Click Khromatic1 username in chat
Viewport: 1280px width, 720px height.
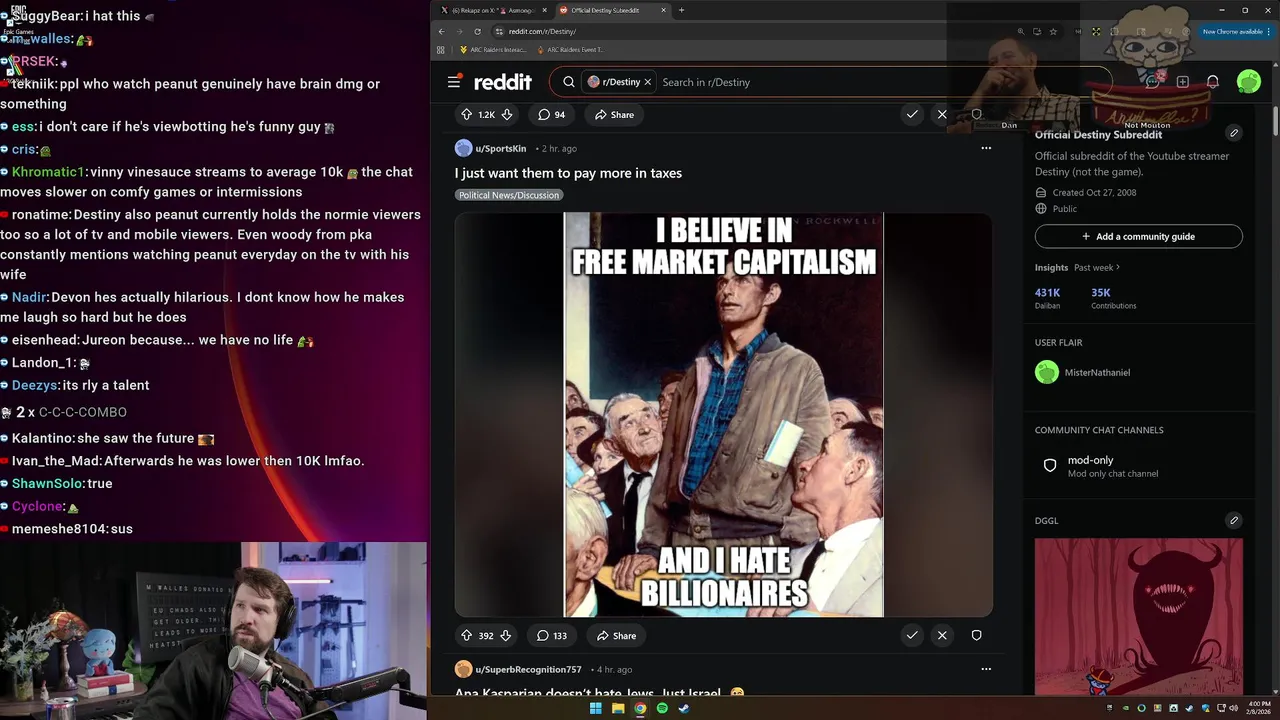click(x=49, y=172)
